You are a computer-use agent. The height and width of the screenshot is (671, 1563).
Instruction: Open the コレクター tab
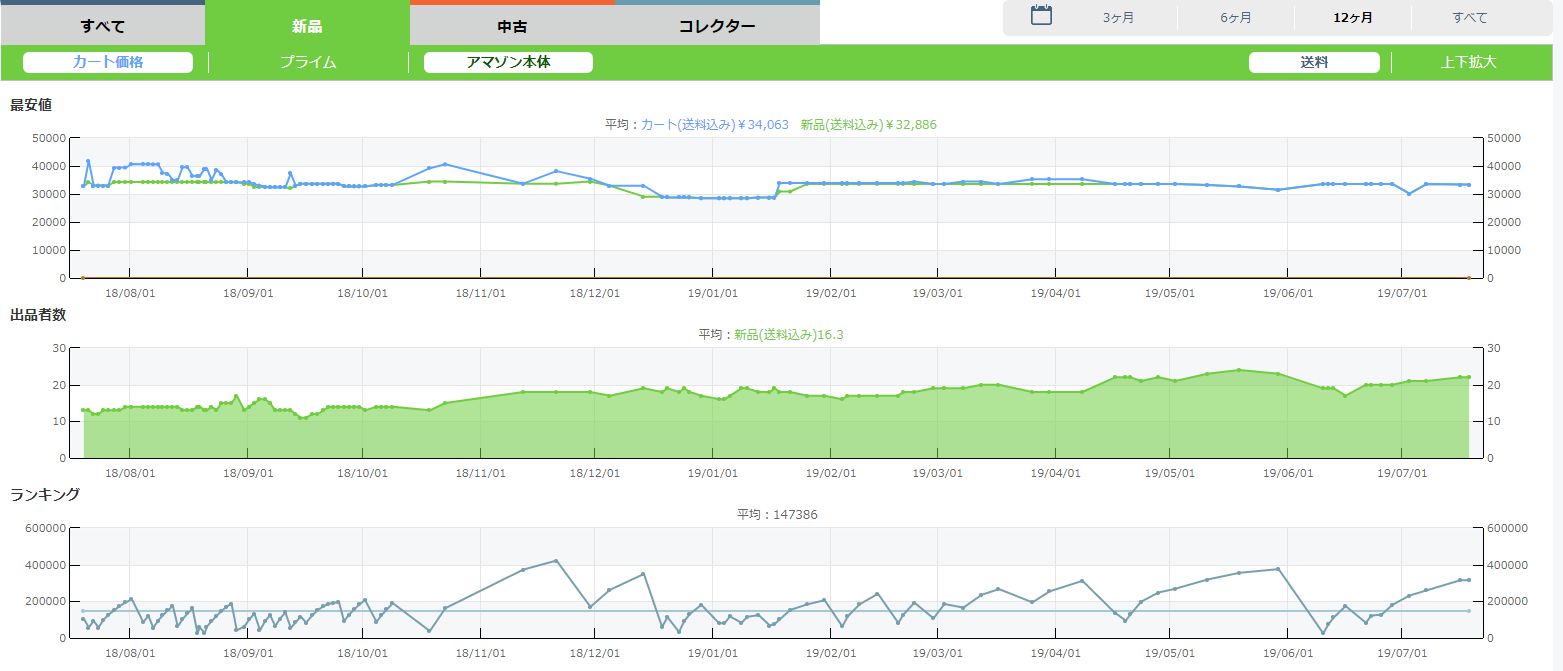717,26
